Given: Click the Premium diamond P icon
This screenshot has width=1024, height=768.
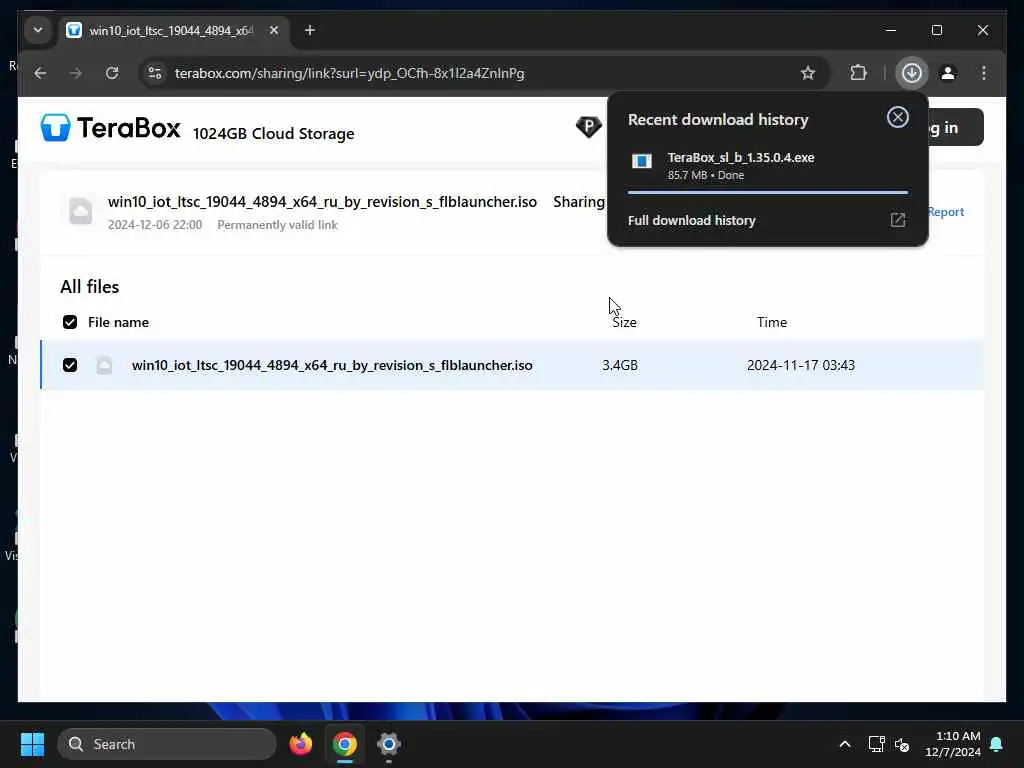Looking at the screenshot, I should click(x=588, y=127).
